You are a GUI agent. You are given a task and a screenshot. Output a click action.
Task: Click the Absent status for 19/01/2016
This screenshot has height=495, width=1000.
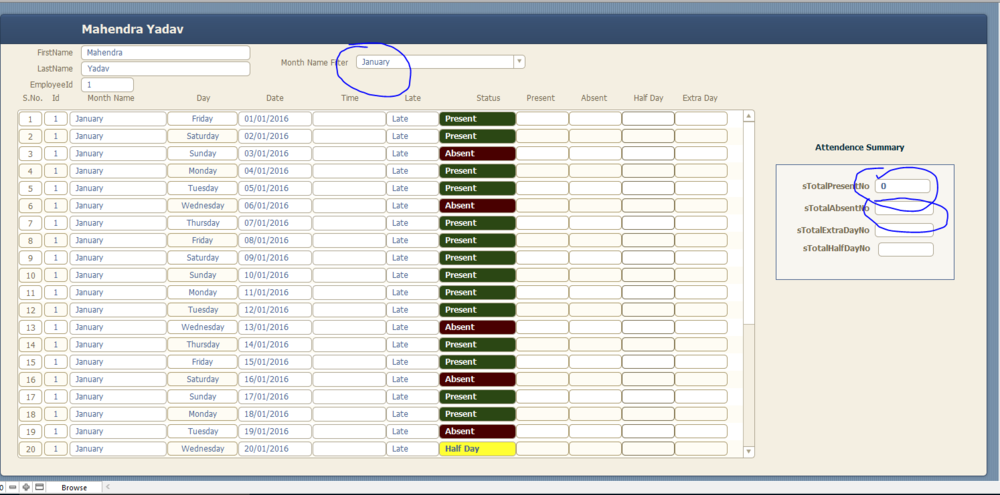(477, 431)
